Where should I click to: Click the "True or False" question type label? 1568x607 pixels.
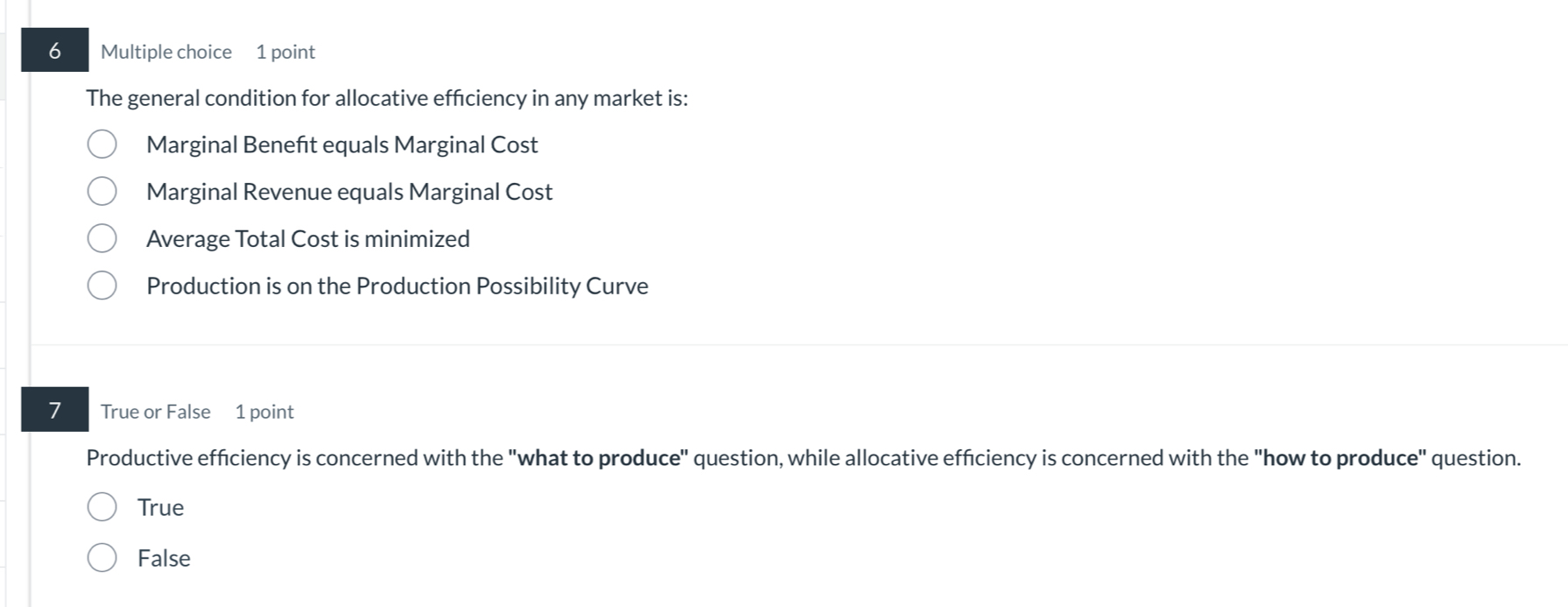(155, 412)
